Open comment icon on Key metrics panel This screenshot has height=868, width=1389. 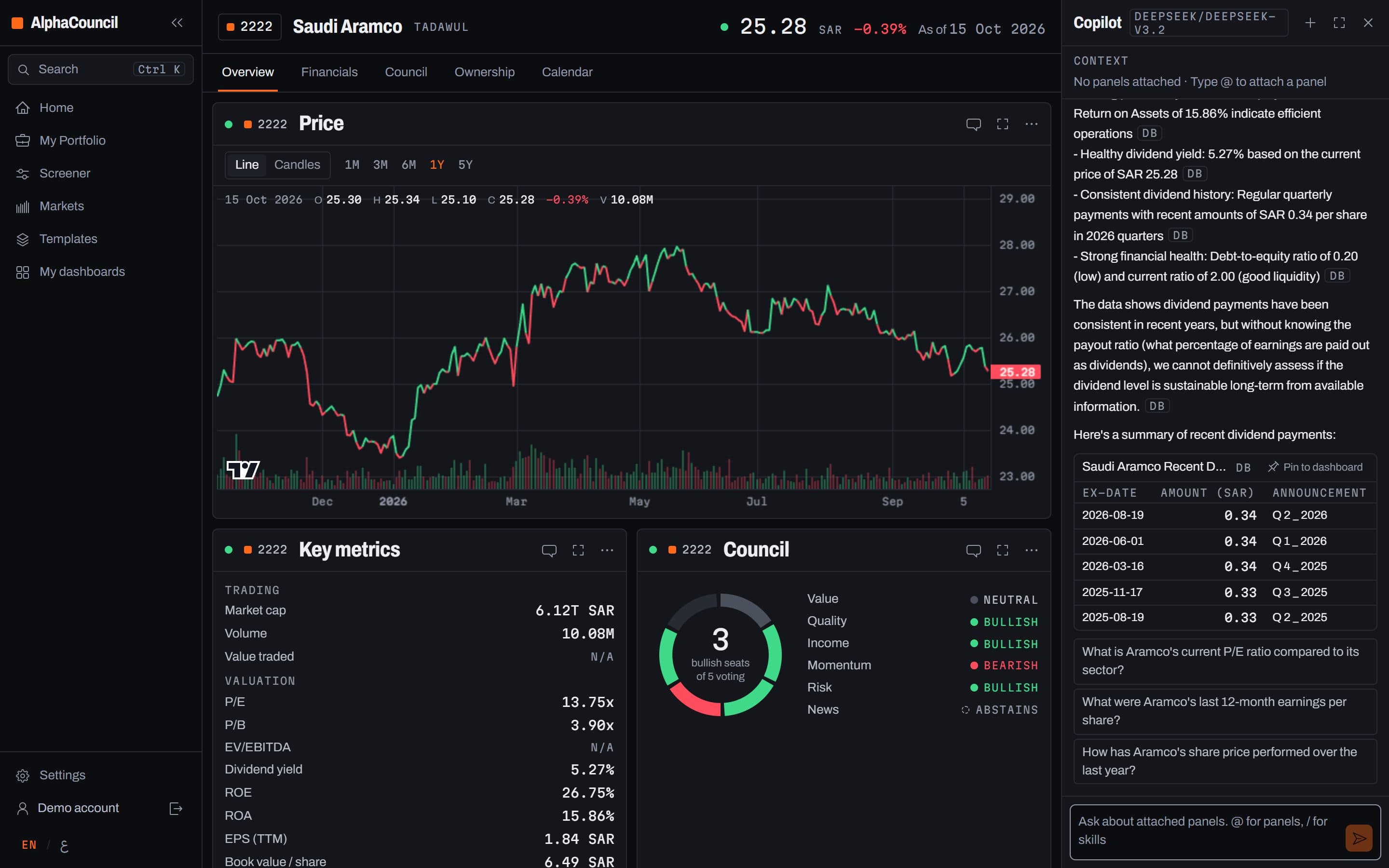pos(549,550)
